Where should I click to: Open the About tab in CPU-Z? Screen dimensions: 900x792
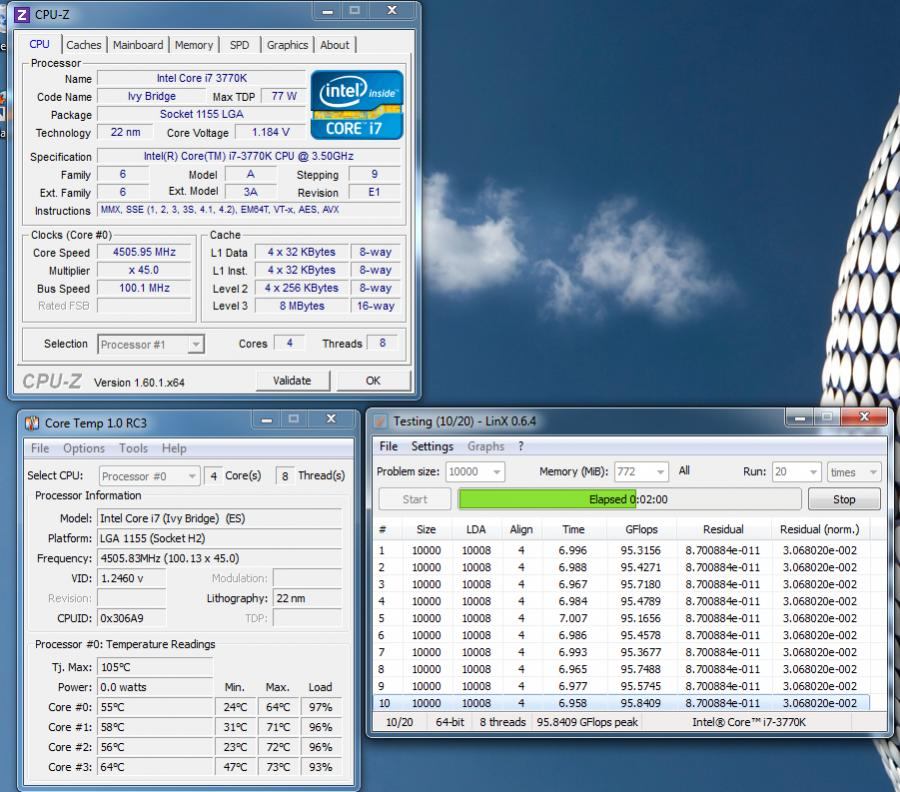click(334, 45)
